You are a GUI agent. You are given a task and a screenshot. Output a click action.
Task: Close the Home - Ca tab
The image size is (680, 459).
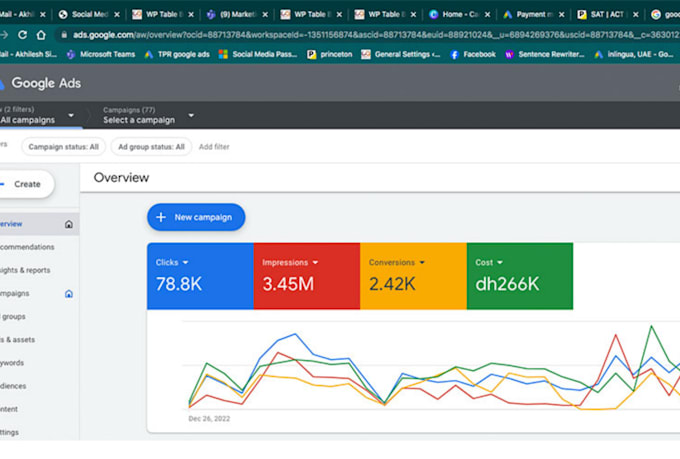pyautogui.click(x=487, y=14)
